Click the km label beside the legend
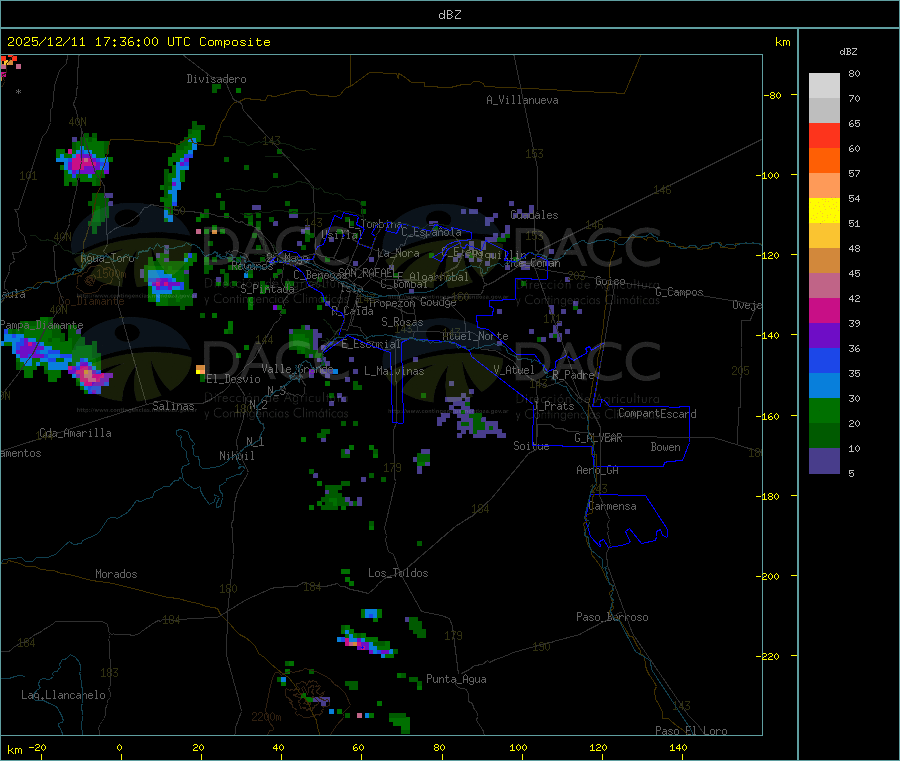Viewport: 900px width, 761px height. click(782, 42)
